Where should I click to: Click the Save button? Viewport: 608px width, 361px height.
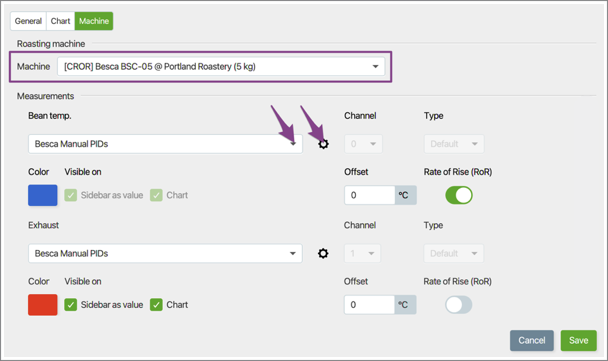coord(579,340)
